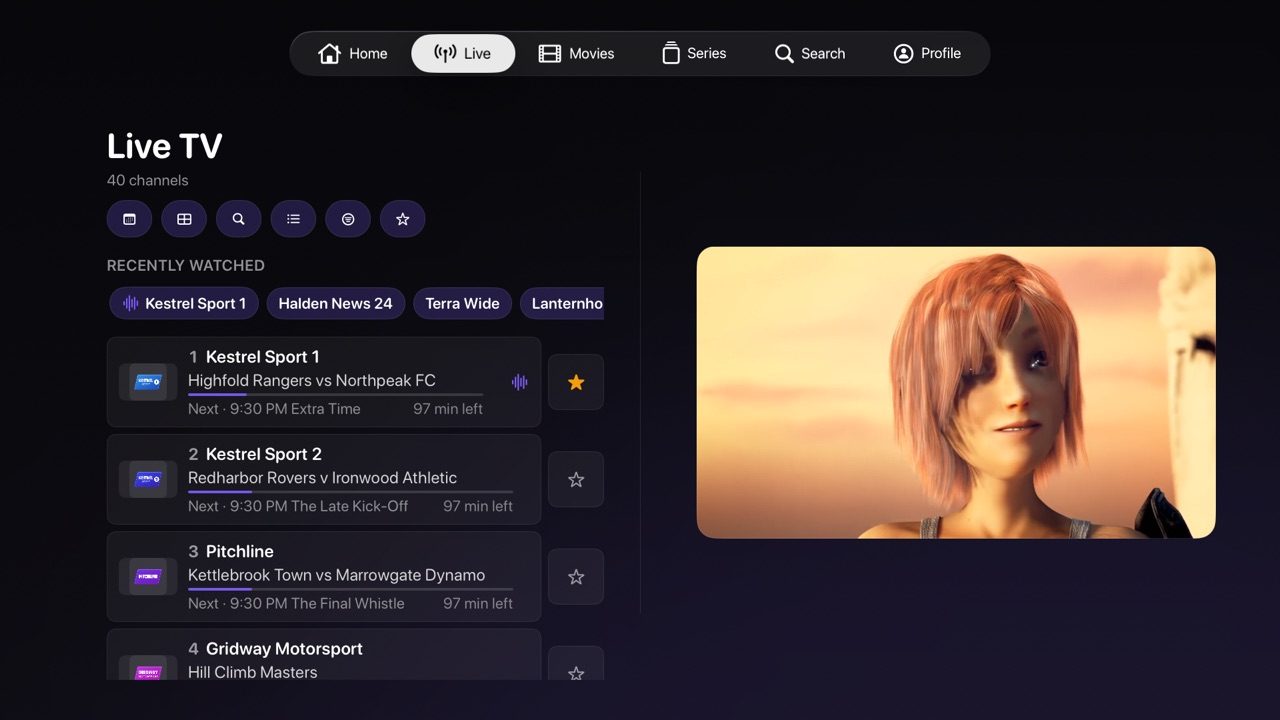Screen dimensions: 1280x720
Task: Open Movies tab
Action: (577, 54)
